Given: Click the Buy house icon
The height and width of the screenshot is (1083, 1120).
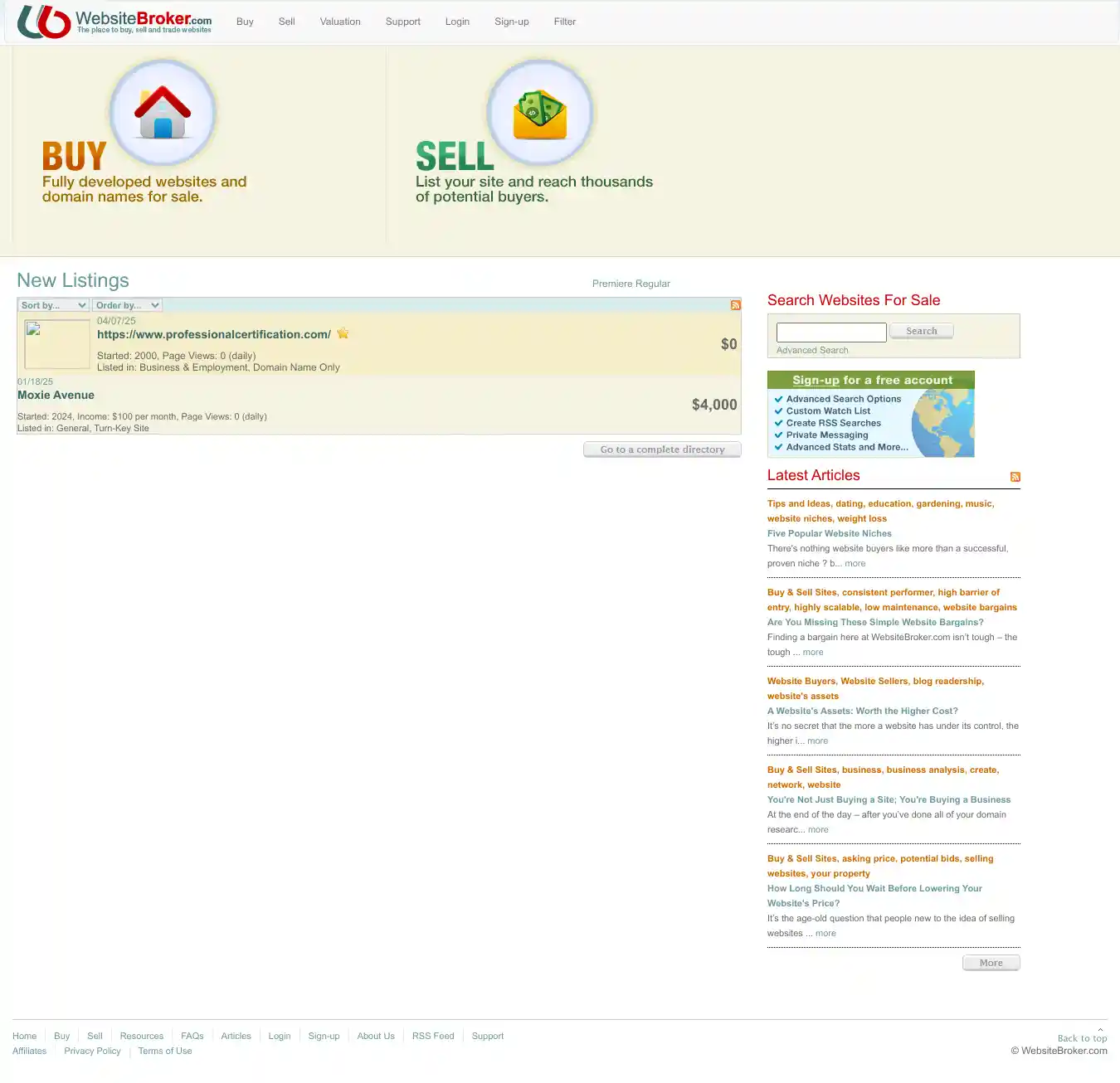Looking at the screenshot, I should [163, 113].
